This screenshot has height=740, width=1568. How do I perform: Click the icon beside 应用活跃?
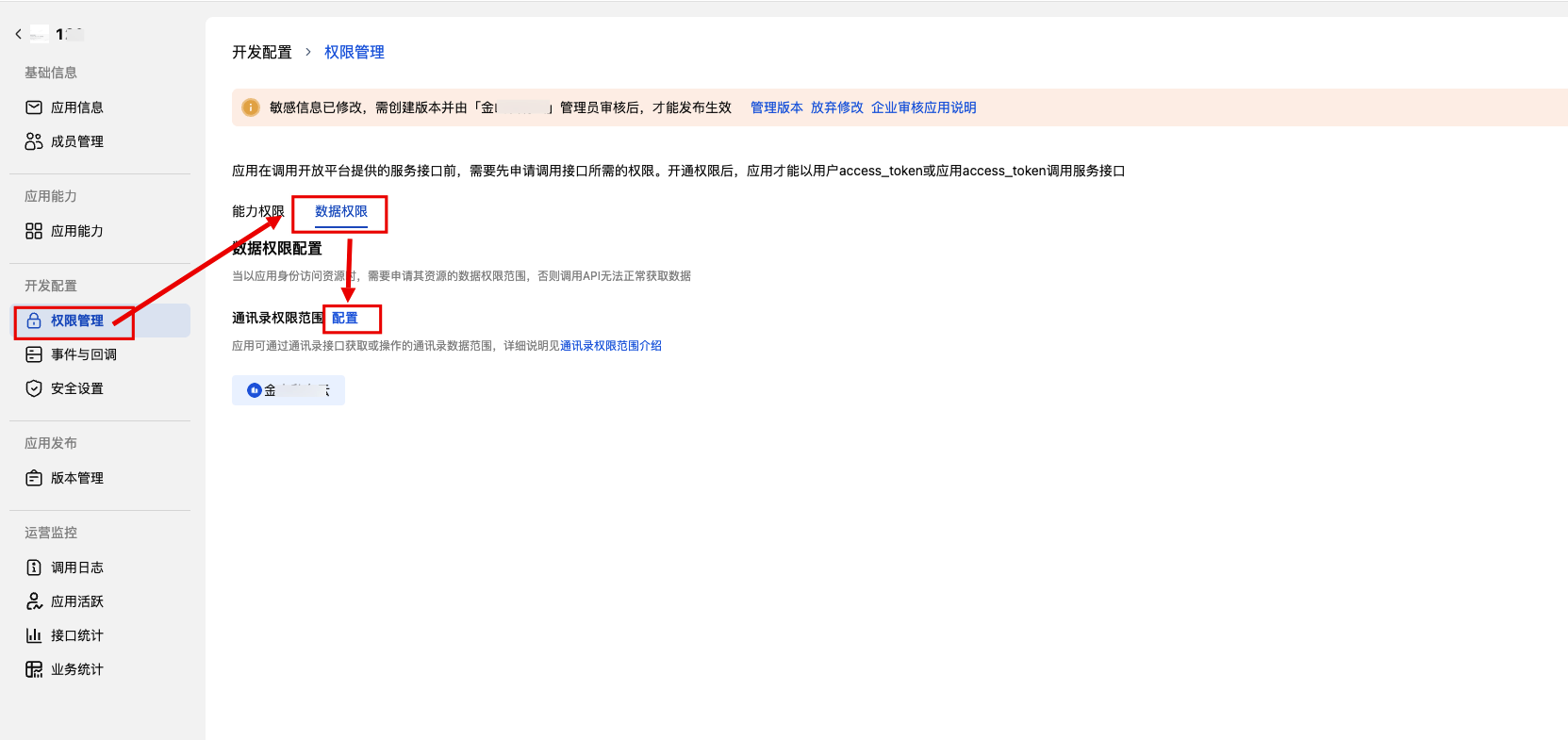[x=34, y=601]
